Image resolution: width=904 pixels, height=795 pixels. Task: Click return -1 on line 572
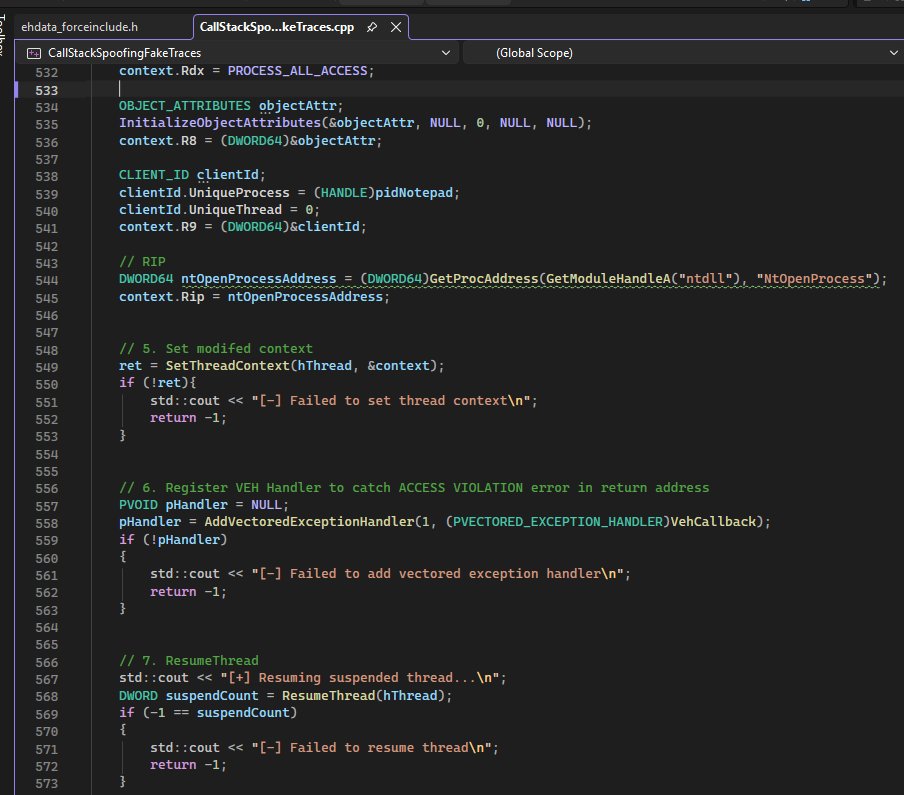pyautogui.click(x=184, y=764)
